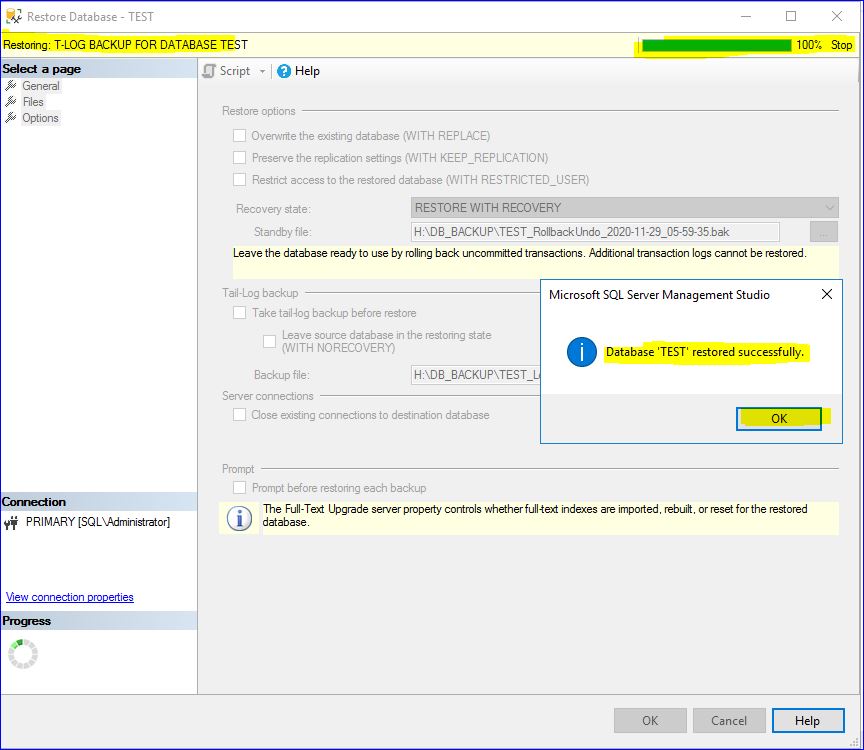This screenshot has height=750, width=864.
Task: Open the Help icon in the toolbar
Action: click(x=284, y=71)
